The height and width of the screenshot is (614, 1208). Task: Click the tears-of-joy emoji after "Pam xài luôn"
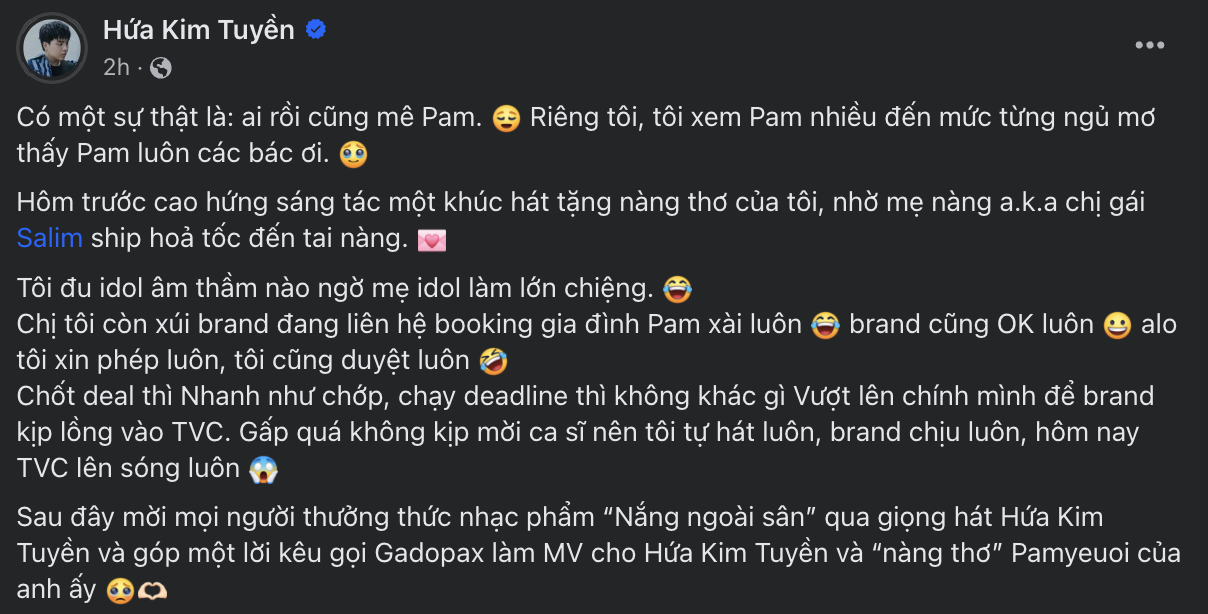[x=825, y=326]
